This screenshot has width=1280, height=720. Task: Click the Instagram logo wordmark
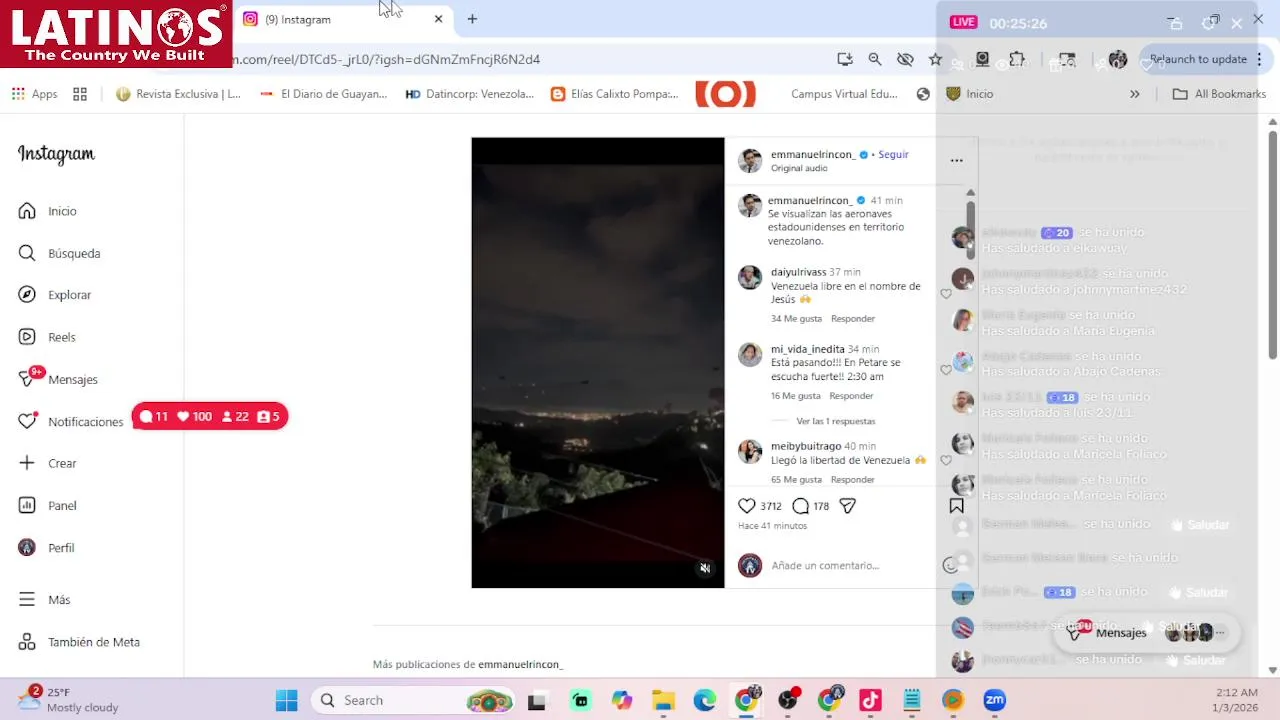(x=56, y=154)
